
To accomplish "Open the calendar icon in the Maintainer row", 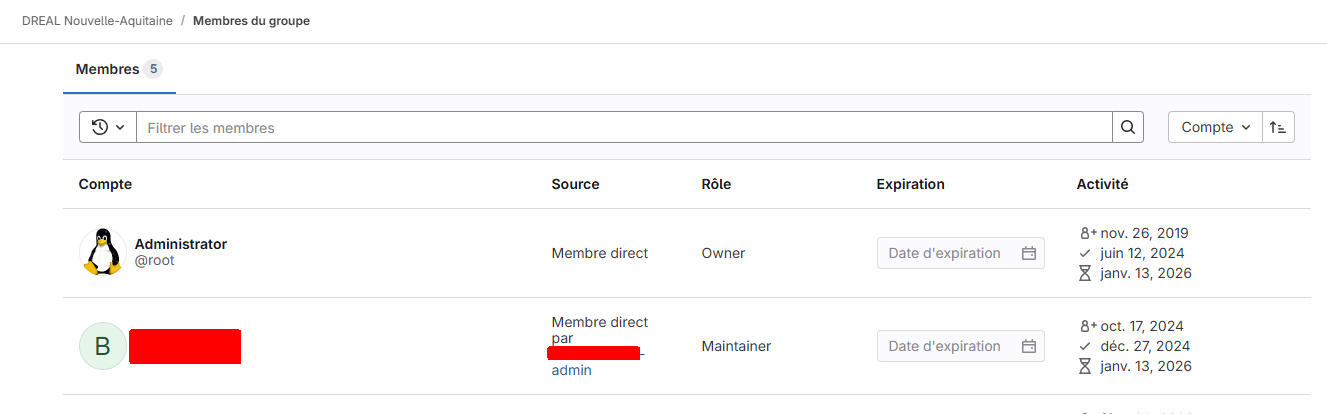I will click(x=1029, y=346).
